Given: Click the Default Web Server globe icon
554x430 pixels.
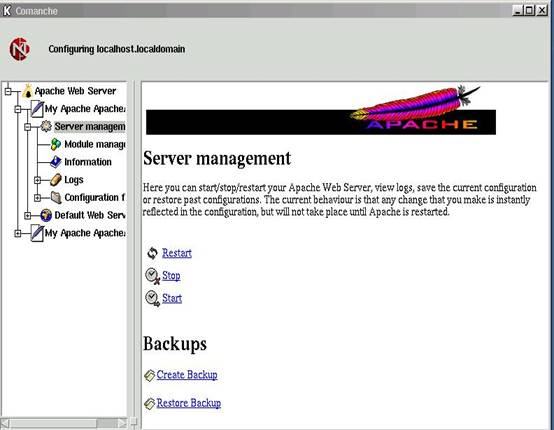Looking at the screenshot, I should pos(46,215).
